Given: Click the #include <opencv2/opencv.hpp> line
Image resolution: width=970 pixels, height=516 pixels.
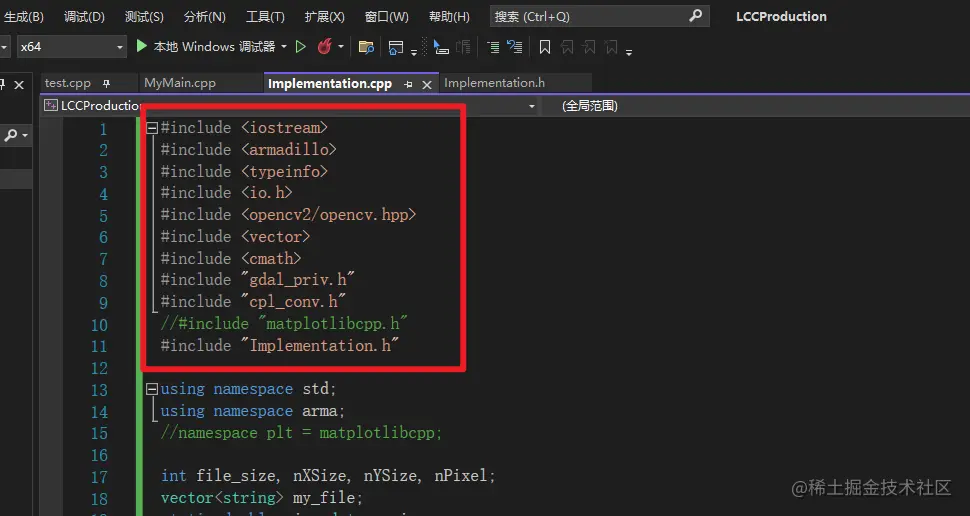Looking at the screenshot, I should pyautogui.click(x=288, y=215).
